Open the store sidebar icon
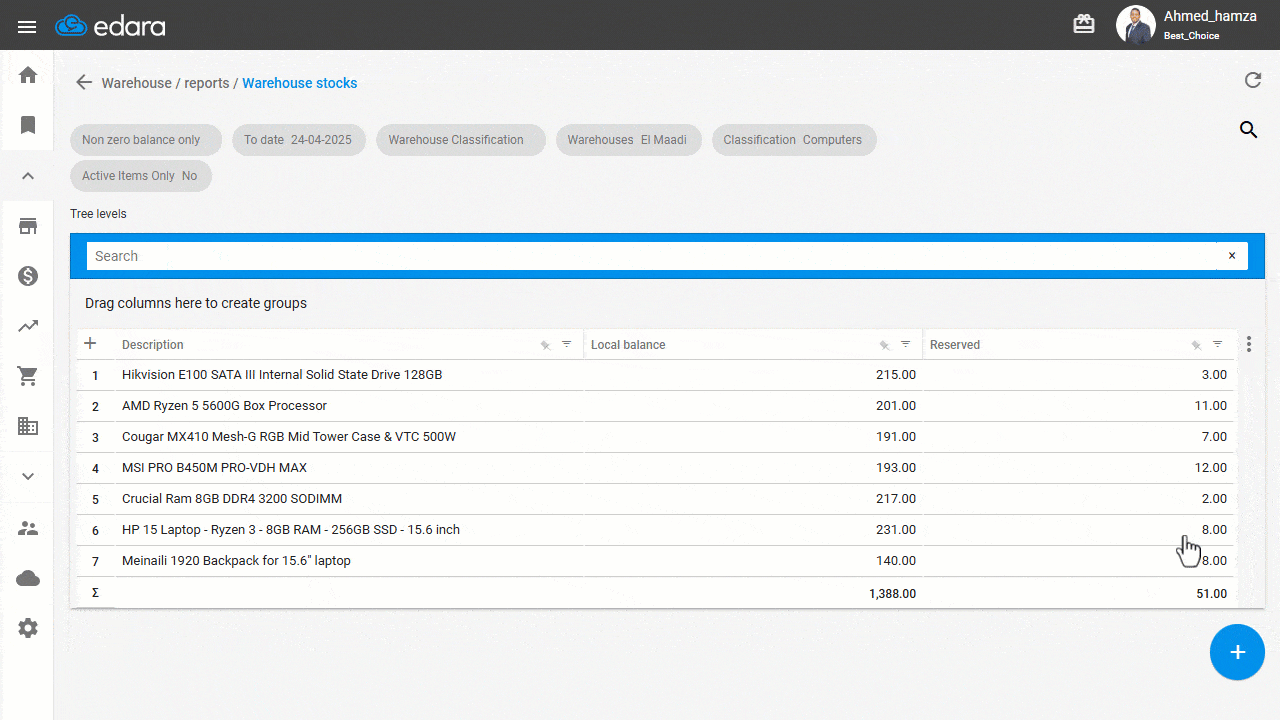 (x=28, y=226)
